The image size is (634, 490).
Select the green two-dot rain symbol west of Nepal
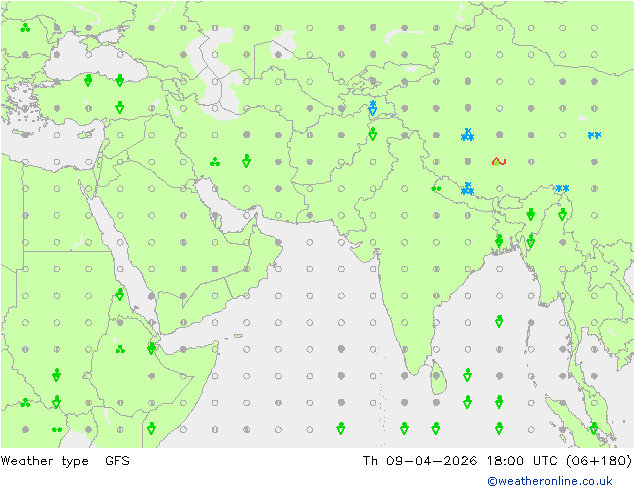tap(436, 188)
